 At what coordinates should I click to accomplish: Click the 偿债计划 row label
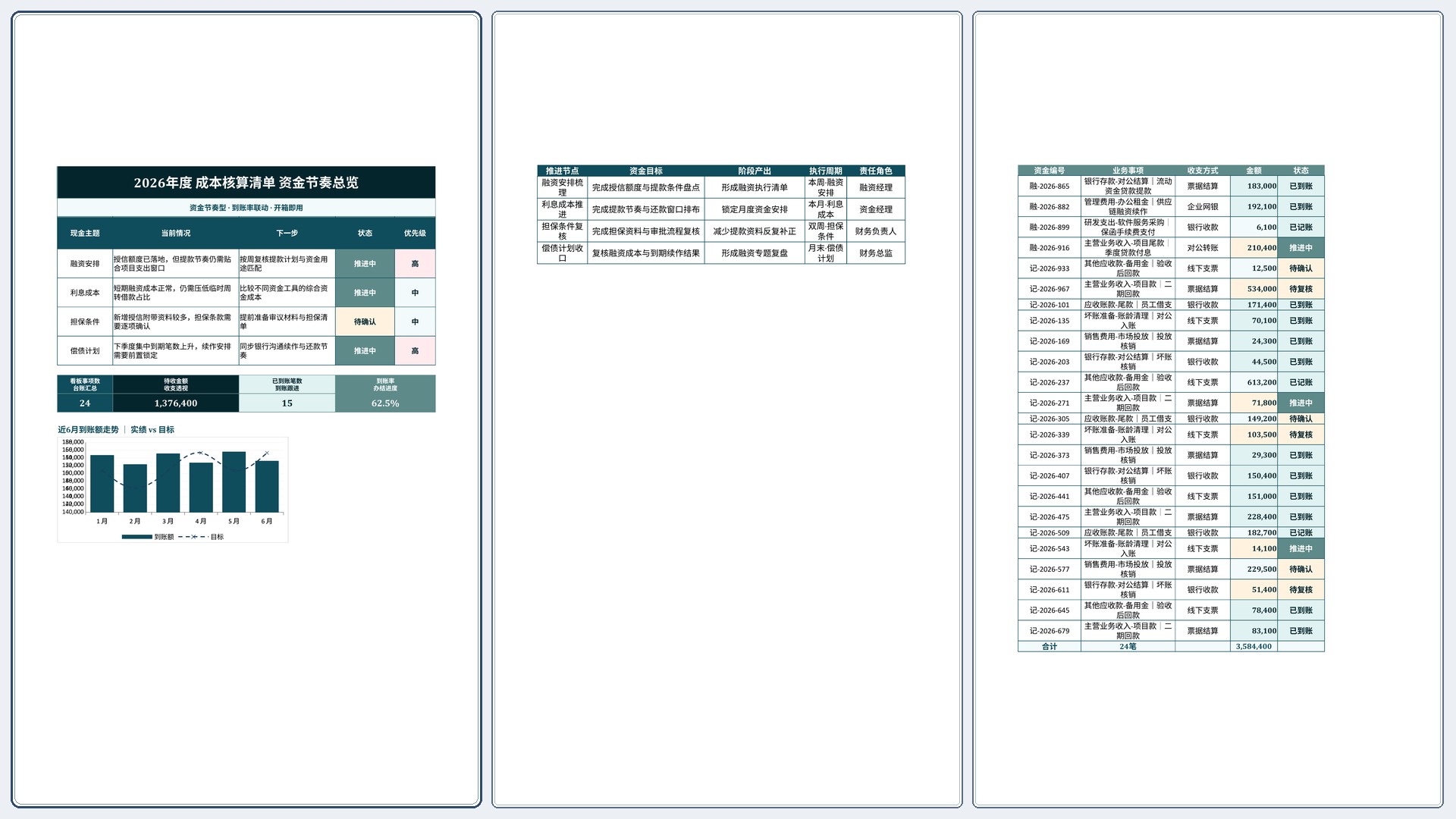(85, 351)
